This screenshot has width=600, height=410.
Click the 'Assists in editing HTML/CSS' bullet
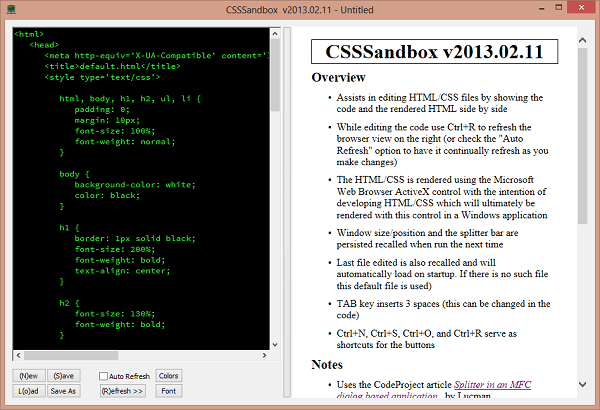pos(439,103)
